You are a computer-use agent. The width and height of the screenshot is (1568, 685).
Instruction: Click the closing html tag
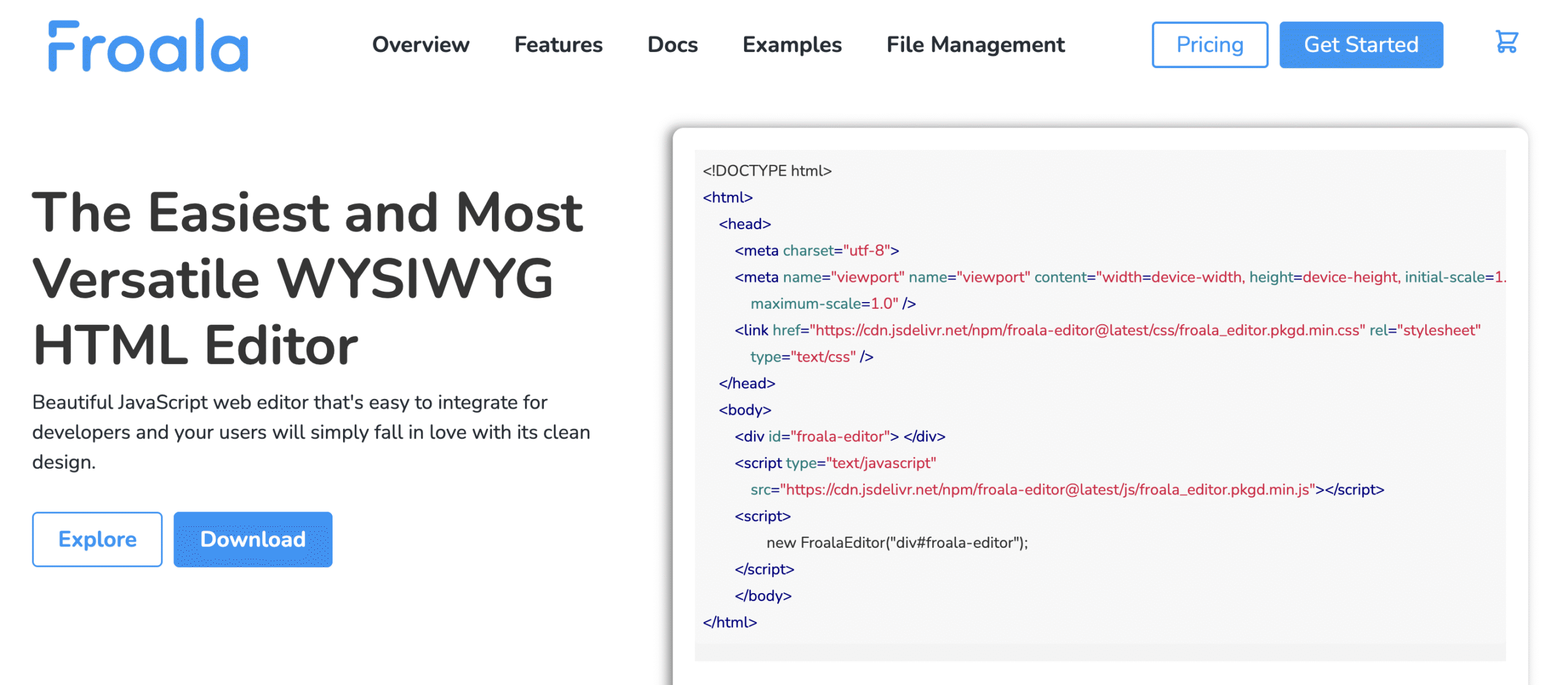pos(729,623)
